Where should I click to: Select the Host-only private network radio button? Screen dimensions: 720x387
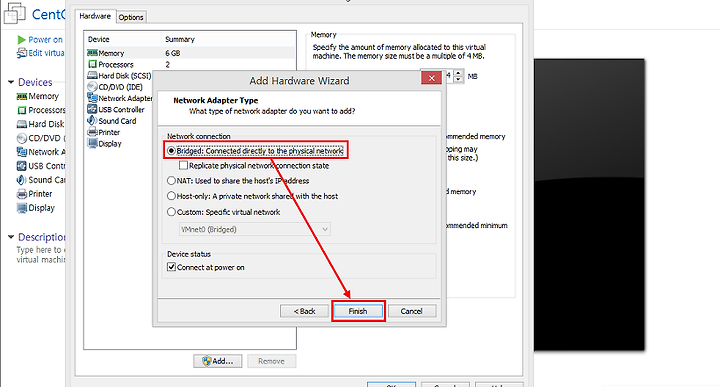click(x=171, y=196)
